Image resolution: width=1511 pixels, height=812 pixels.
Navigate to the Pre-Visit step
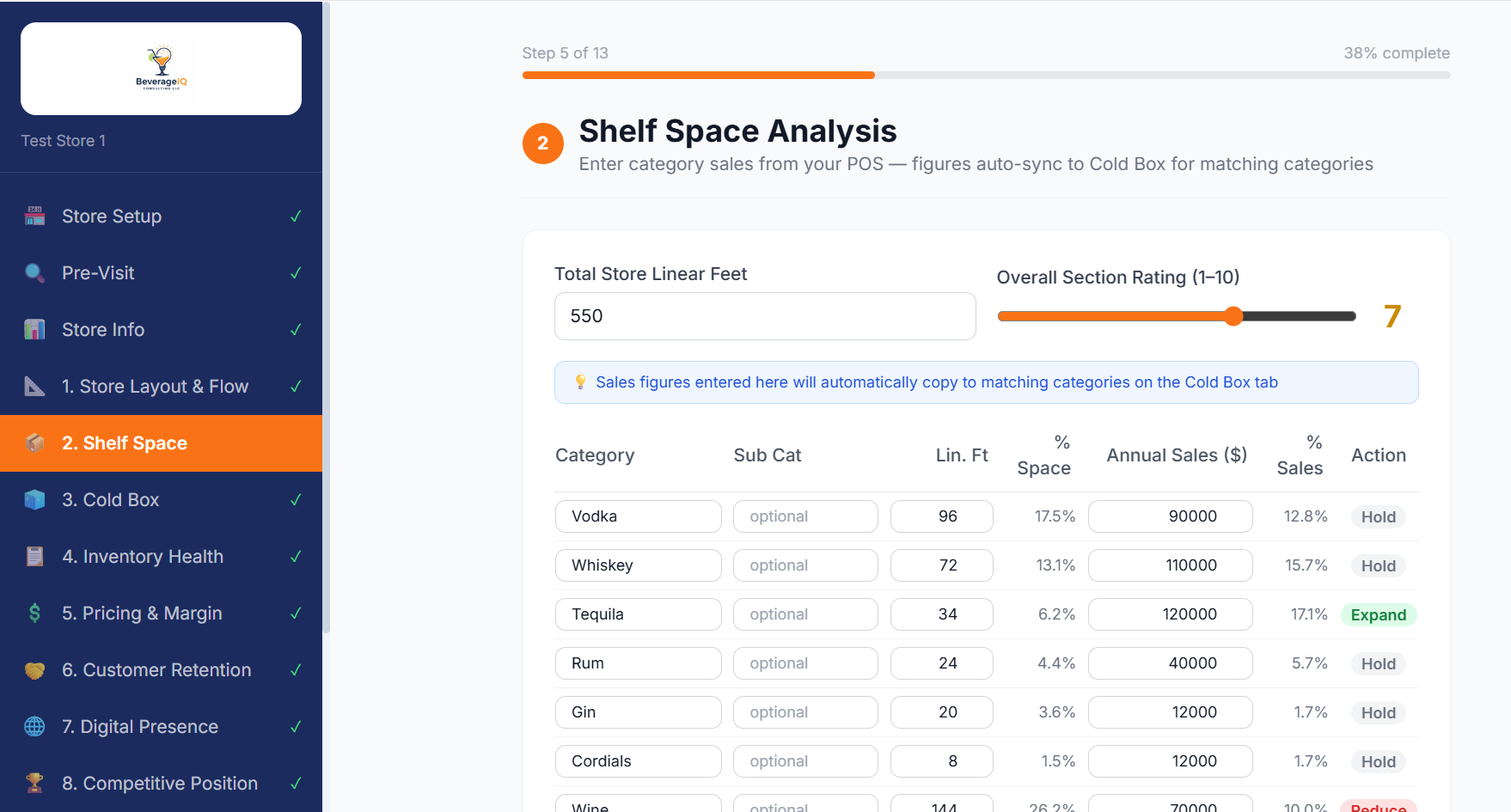tap(98, 272)
